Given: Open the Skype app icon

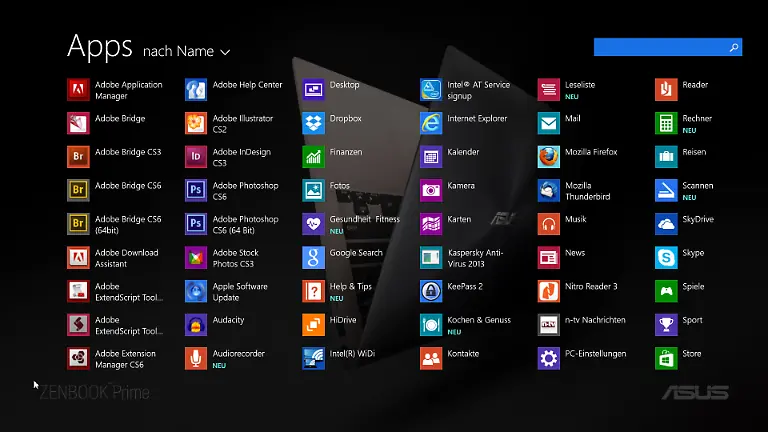Looking at the screenshot, I should pos(667,258).
